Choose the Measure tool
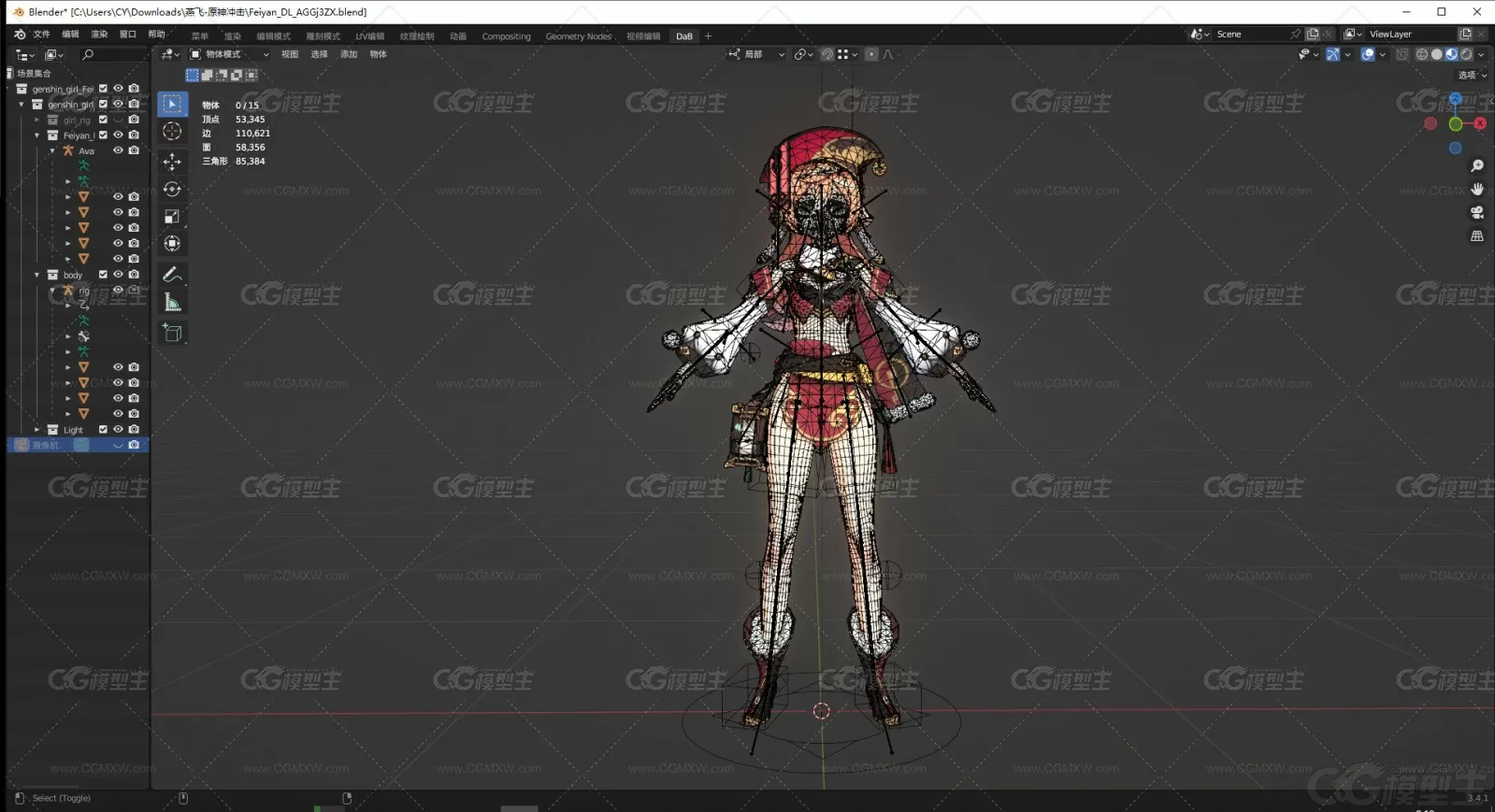This screenshot has width=1495, height=812. 172,302
